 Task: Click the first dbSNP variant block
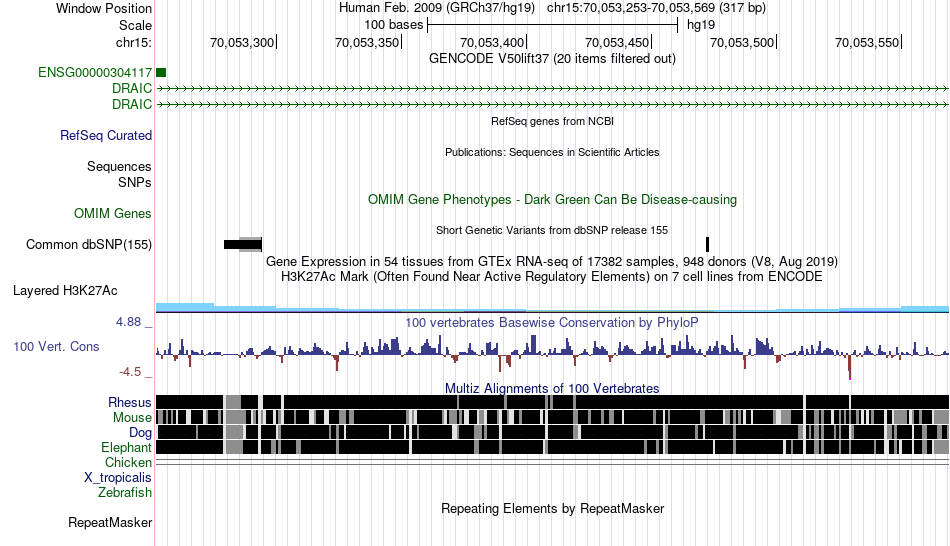click(243, 244)
